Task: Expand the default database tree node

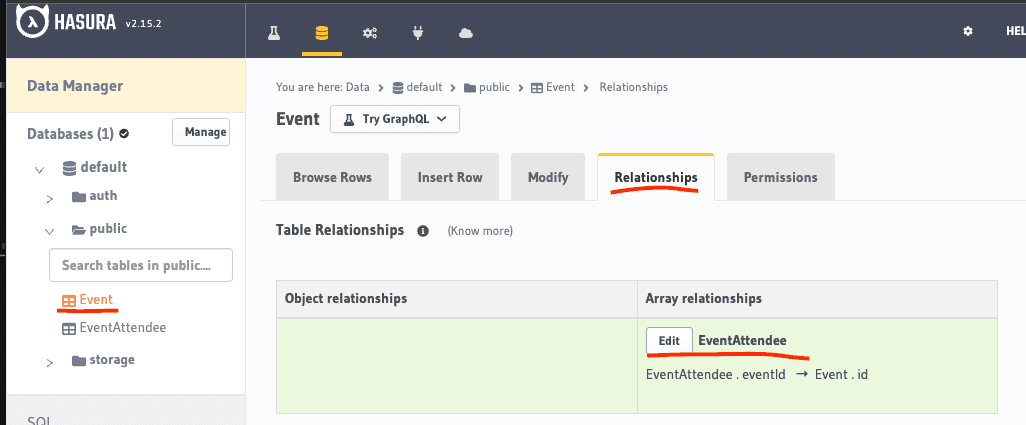Action: [40, 169]
